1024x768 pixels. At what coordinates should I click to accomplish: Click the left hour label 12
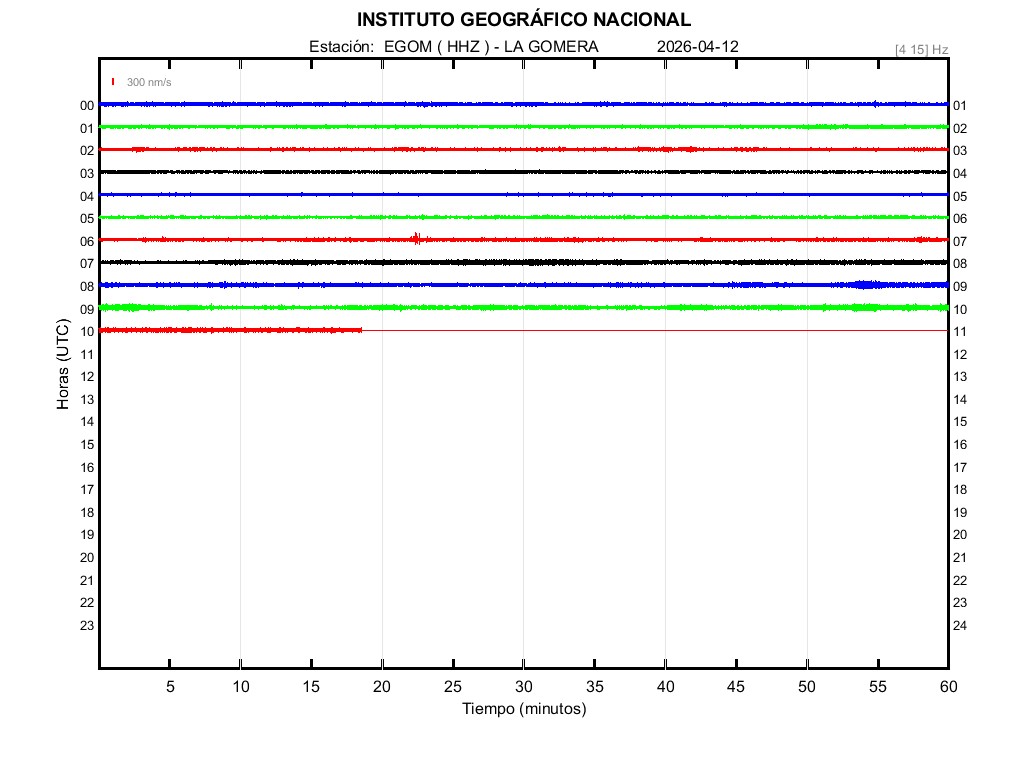click(87, 377)
